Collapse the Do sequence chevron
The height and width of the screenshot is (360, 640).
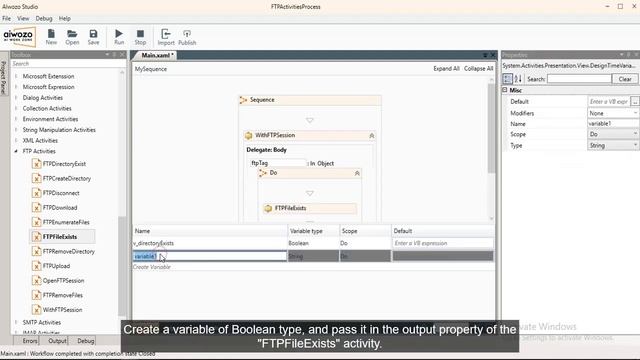pos(357,173)
